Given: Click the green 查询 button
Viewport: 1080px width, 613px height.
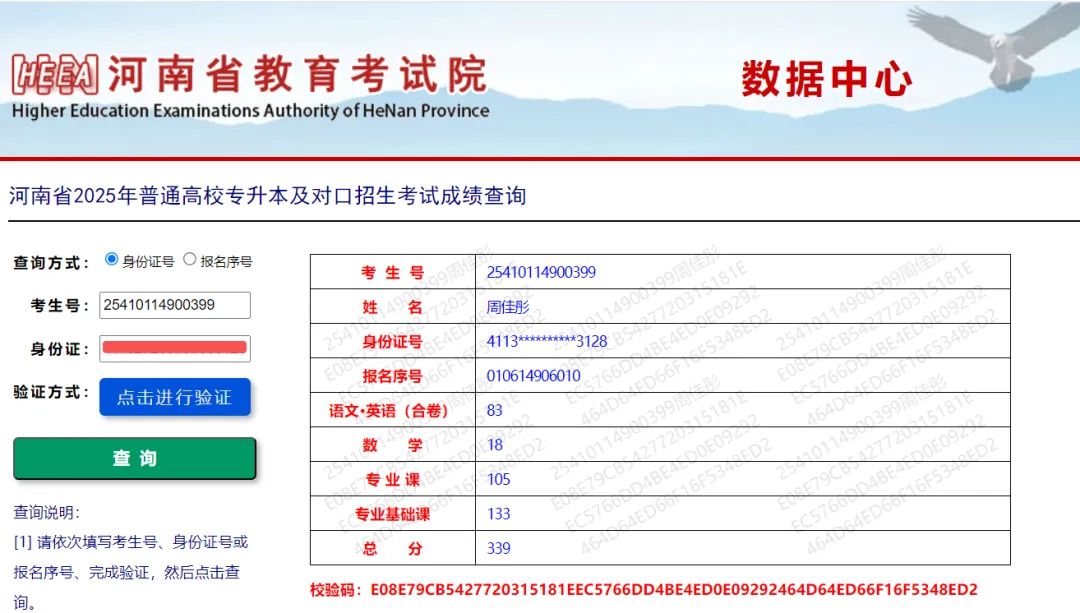Looking at the screenshot, I should click(x=134, y=458).
